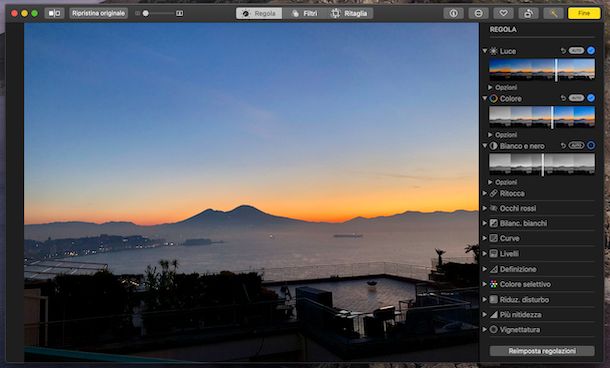
Task: Click the Vignettatura circle icon
Action: pos(494,329)
